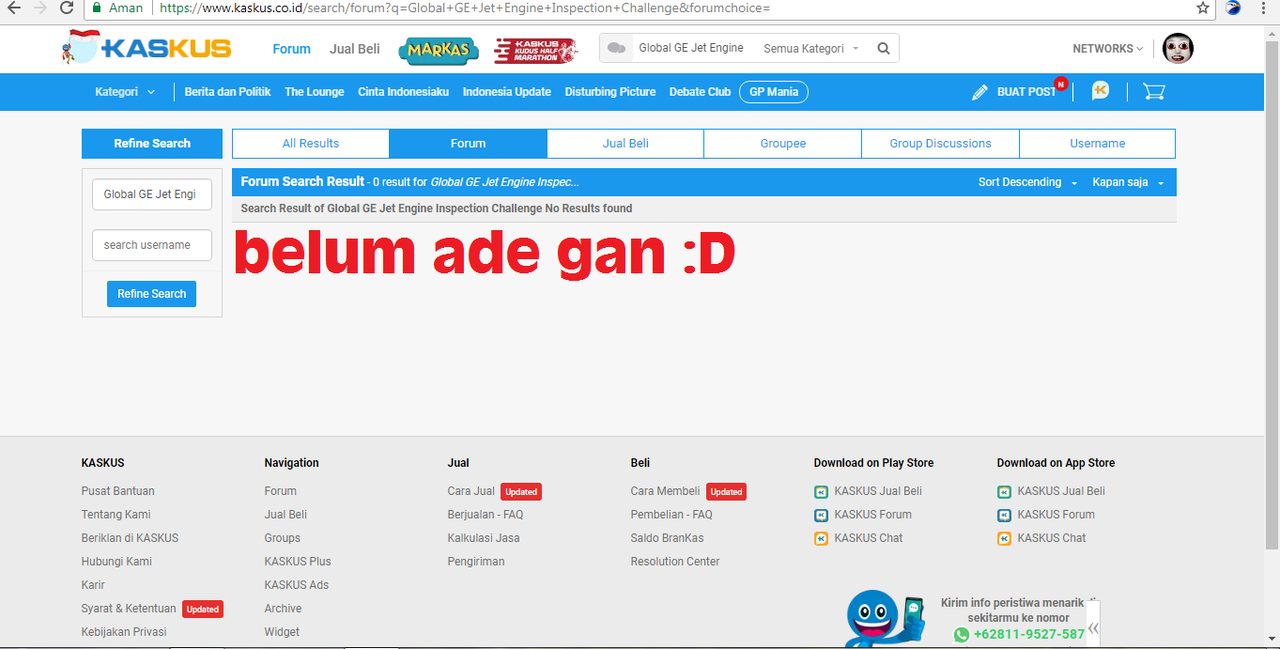Go to The Lounge forum
This screenshot has height=649, width=1280.
pyautogui.click(x=314, y=92)
